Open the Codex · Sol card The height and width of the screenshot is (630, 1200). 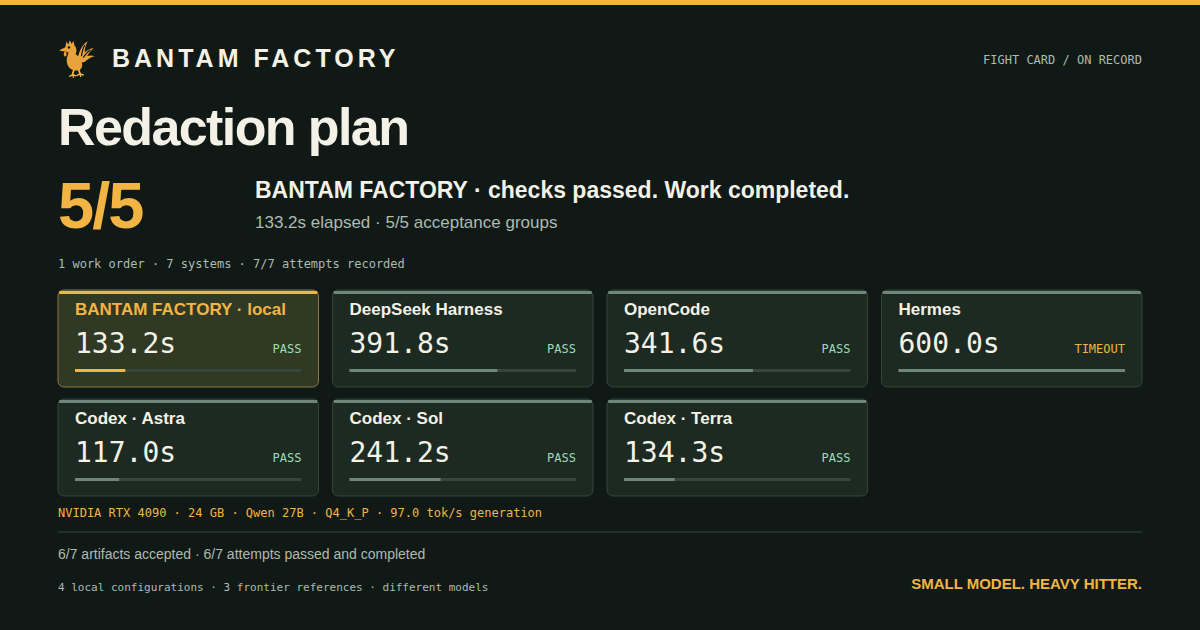(462, 448)
